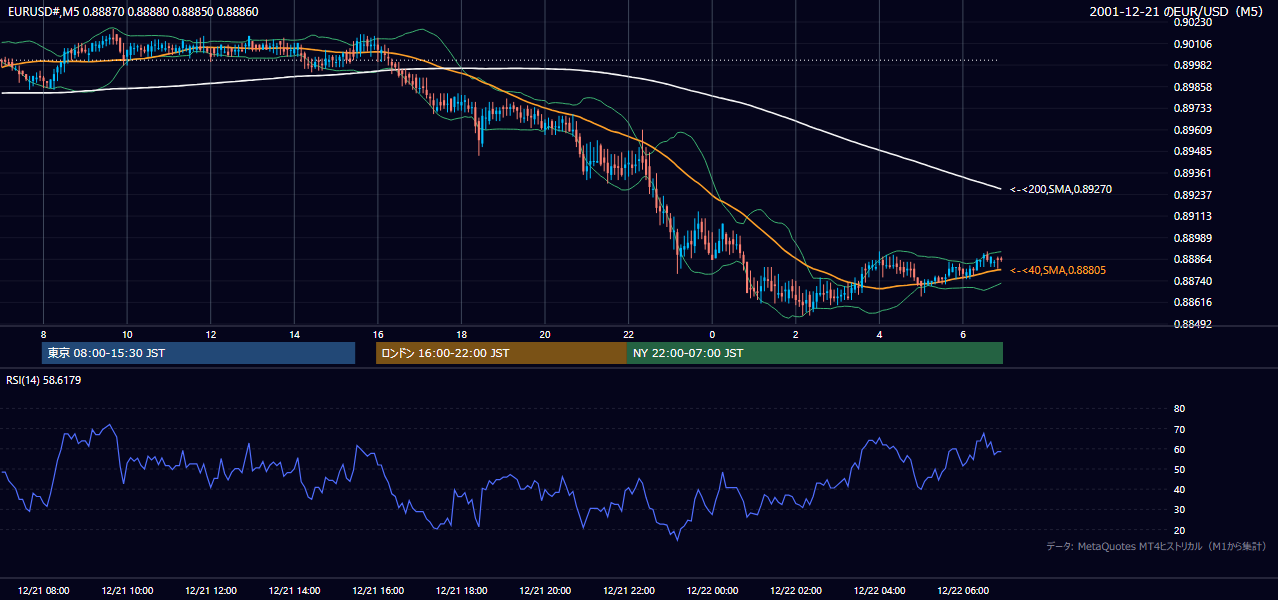
Task: Click the 0.89113 price axis label
Action: click(1192, 216)
